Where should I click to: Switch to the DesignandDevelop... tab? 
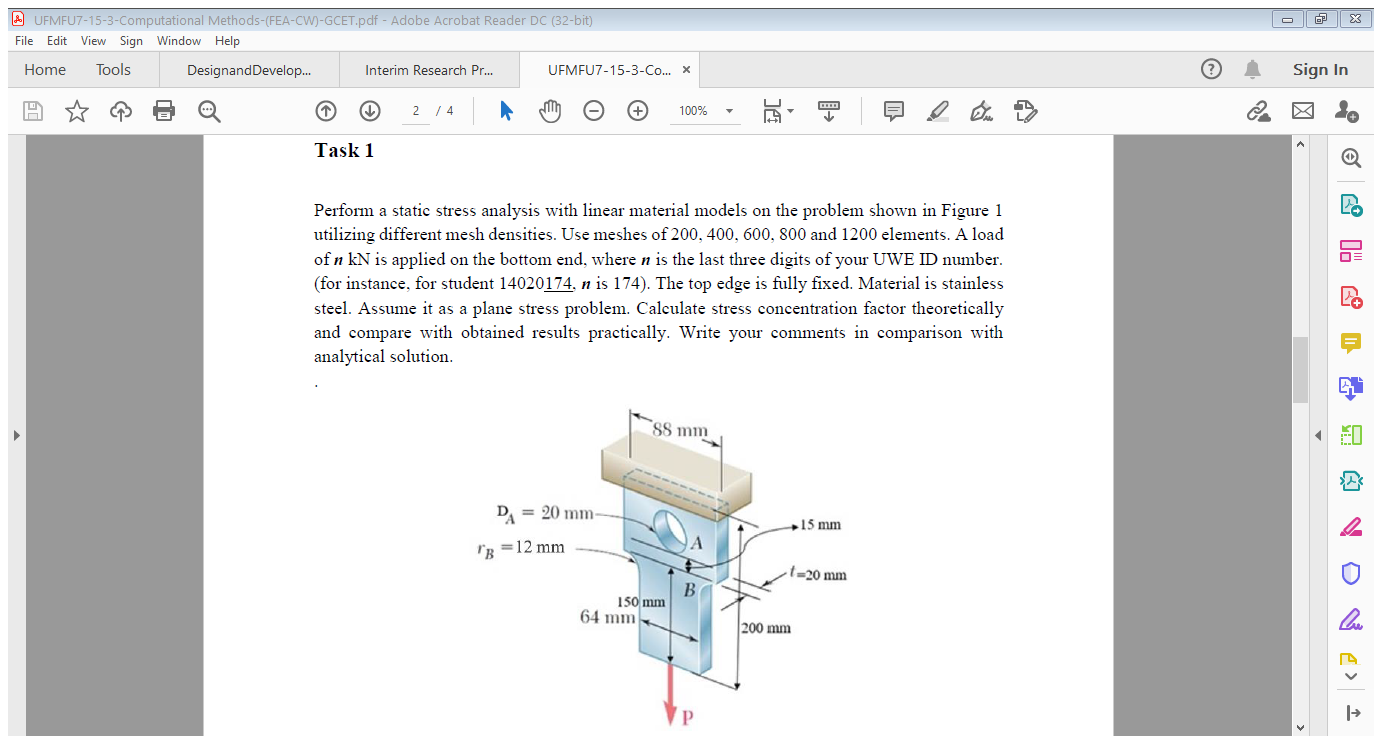click(249, 70)
